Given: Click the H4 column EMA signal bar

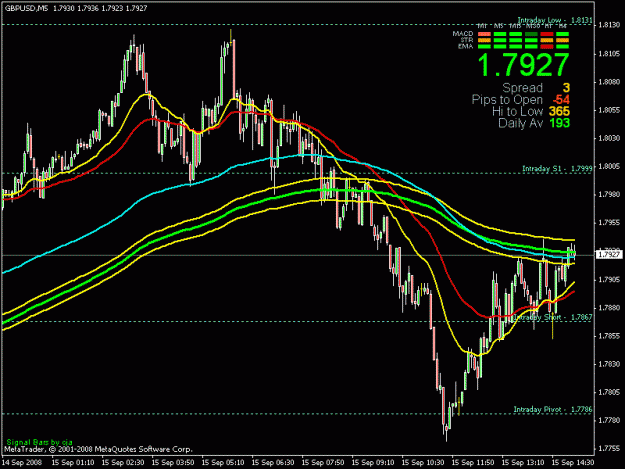Looking at the screenshot, I should point(562,46).
